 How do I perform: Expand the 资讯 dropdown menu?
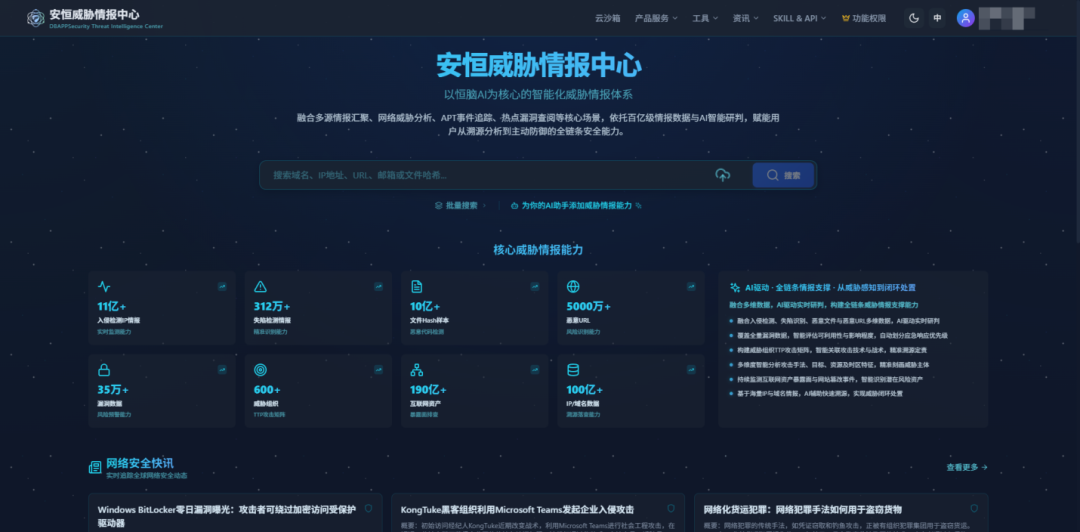[746, 19]
